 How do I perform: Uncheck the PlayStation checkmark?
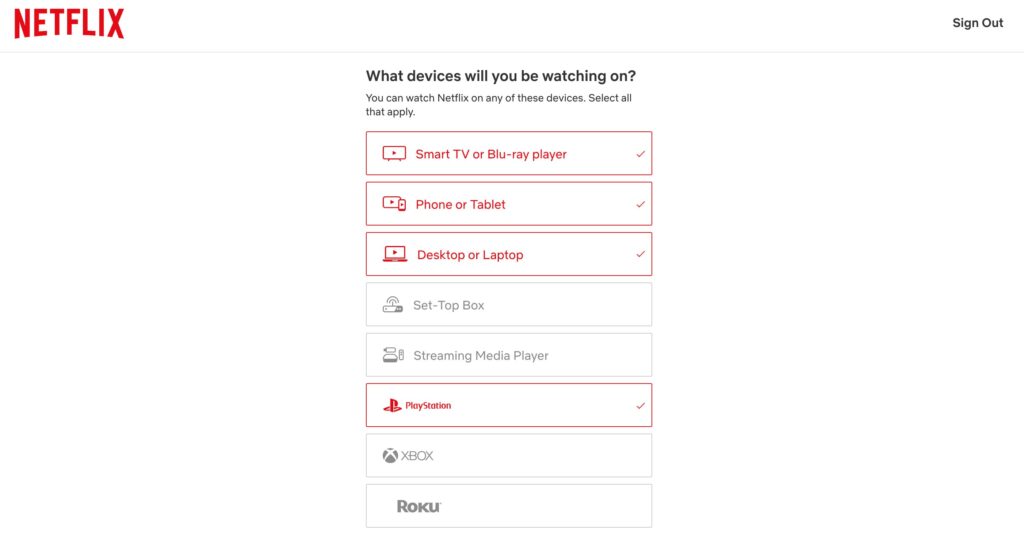640,406
